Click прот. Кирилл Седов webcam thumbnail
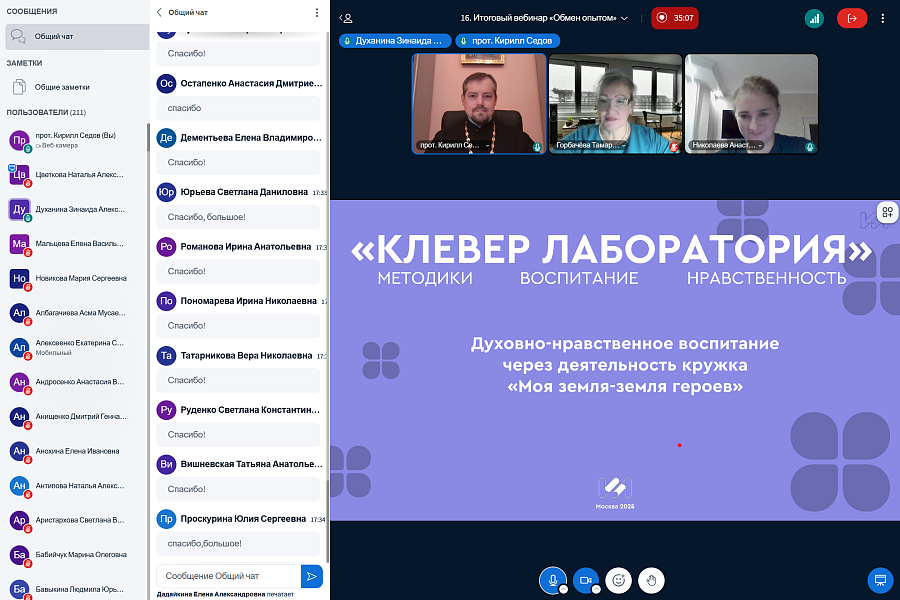The height and width of the screenshot is (600, 900). click(x=479, y=103)
